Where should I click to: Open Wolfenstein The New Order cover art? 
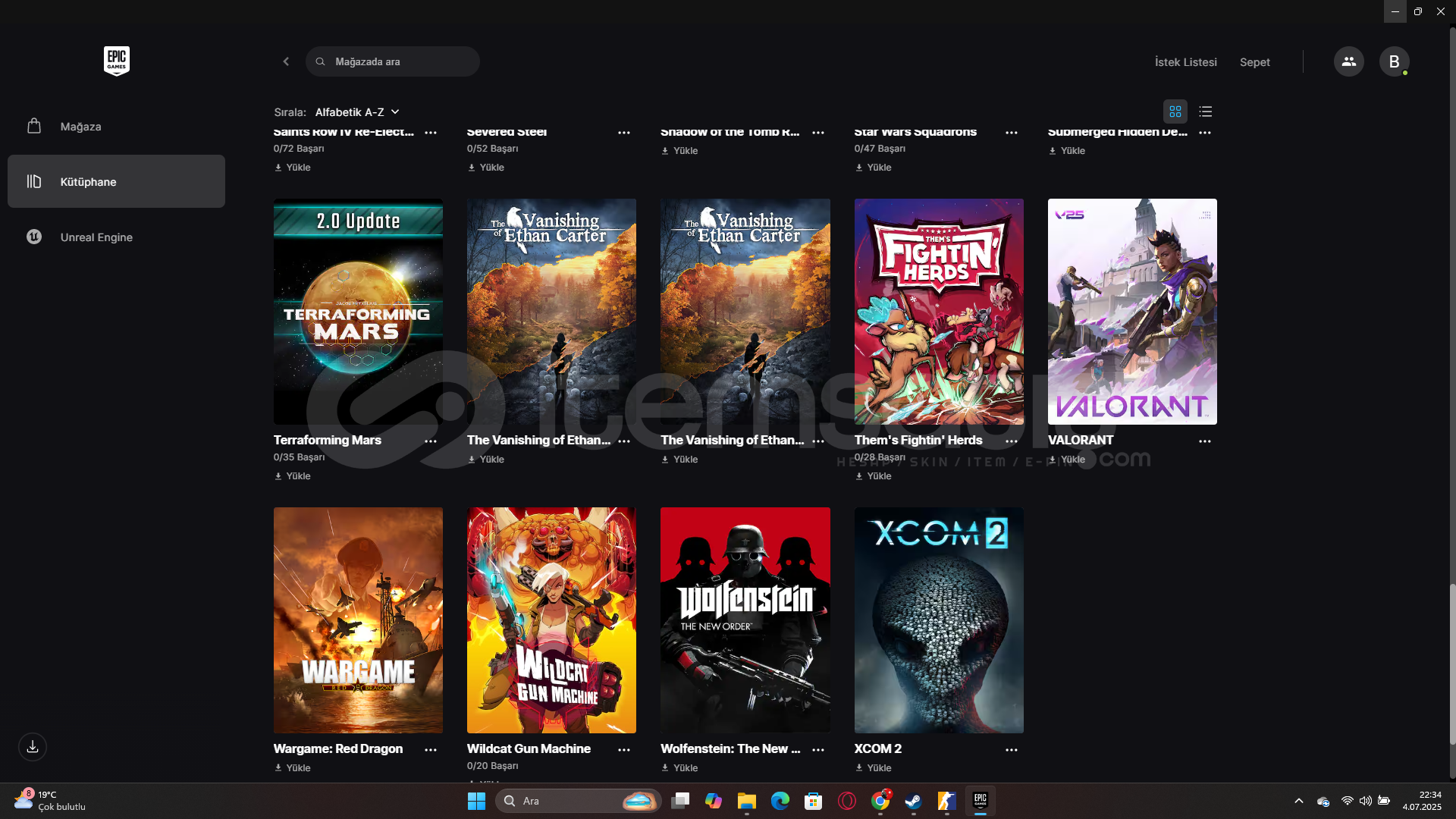(745, 620)
